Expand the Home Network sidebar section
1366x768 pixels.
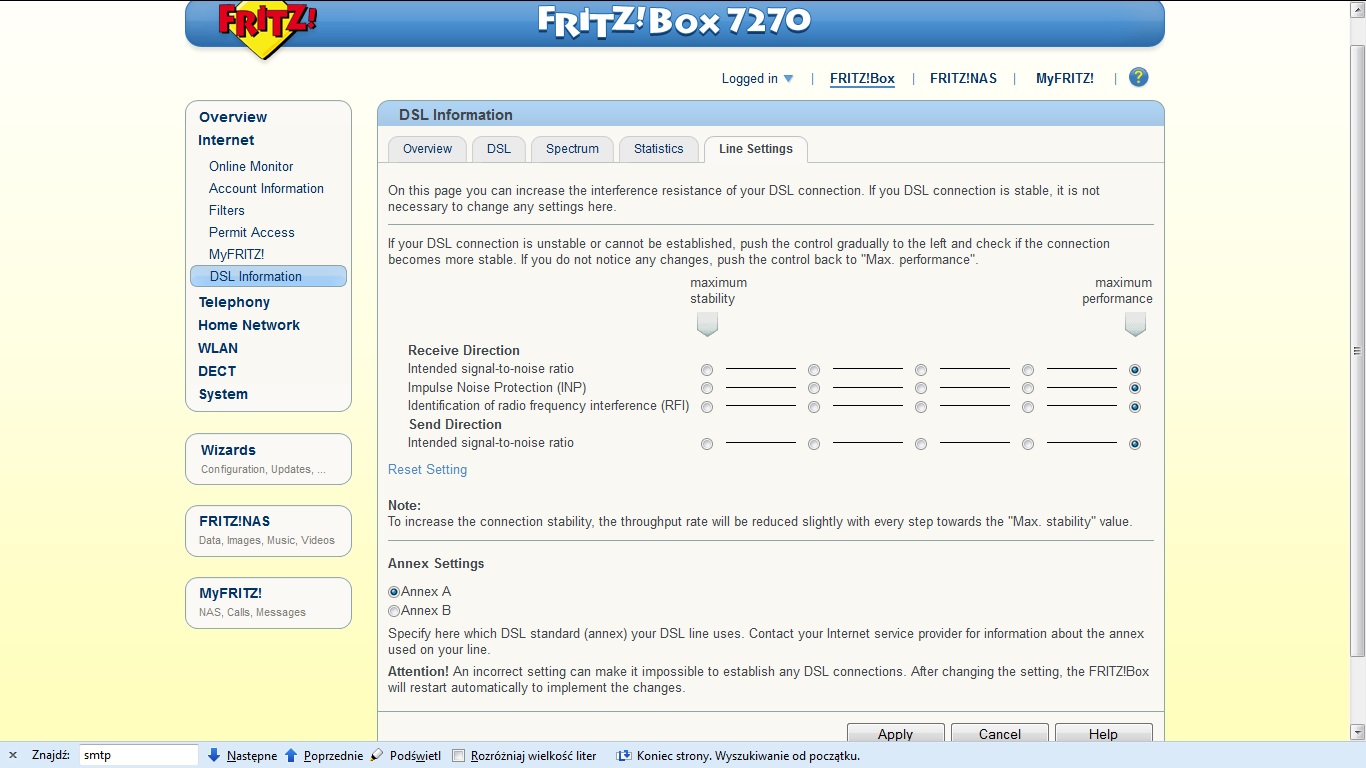249,325
